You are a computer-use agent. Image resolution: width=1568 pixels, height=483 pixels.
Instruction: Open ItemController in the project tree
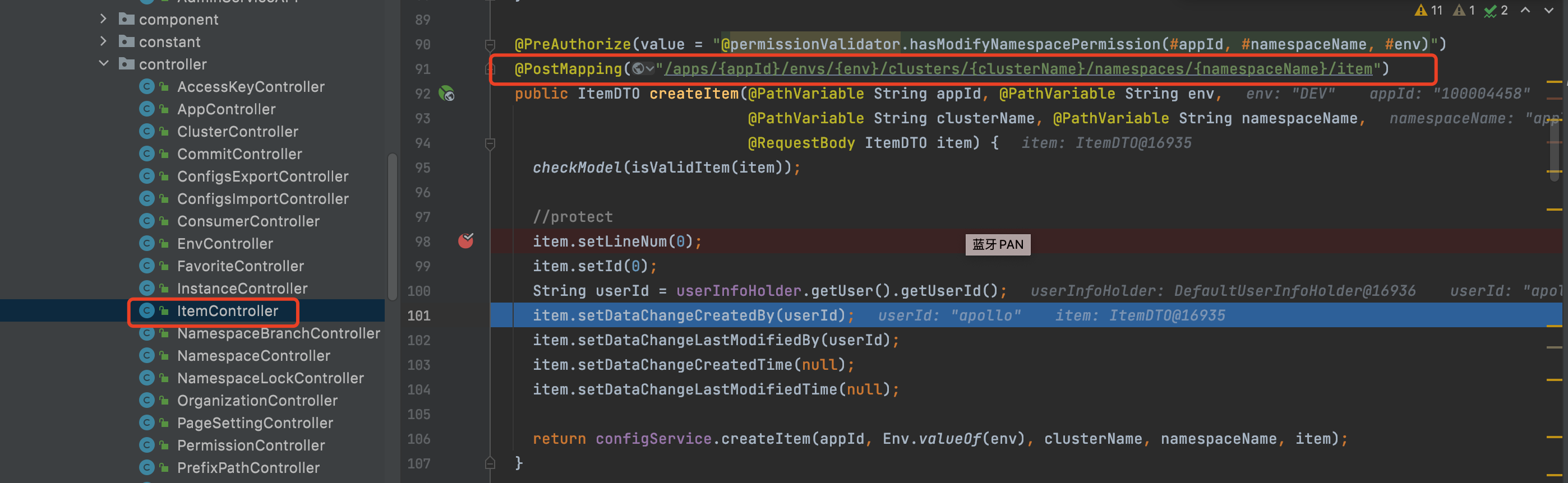pyautogui.click(x=227, y=311)
